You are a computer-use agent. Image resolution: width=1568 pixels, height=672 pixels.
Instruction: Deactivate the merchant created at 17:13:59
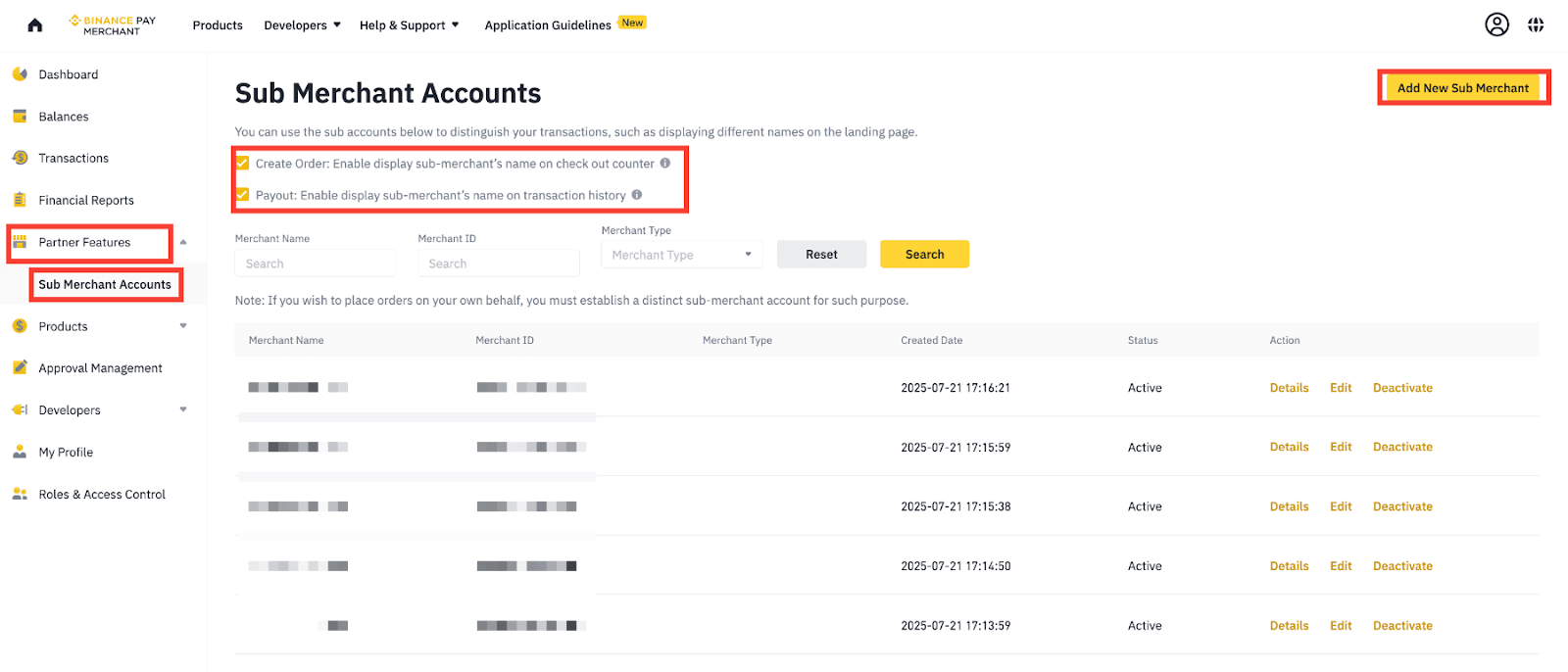1402,626
